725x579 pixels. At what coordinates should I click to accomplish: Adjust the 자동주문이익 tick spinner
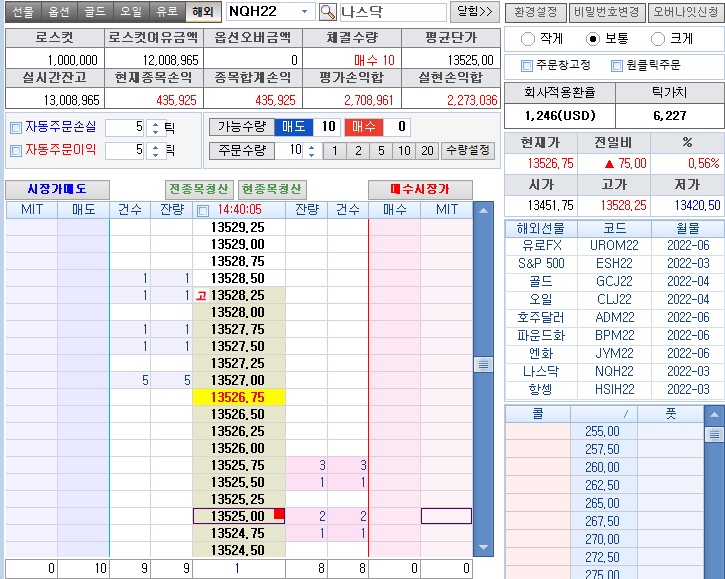(154, 150)
